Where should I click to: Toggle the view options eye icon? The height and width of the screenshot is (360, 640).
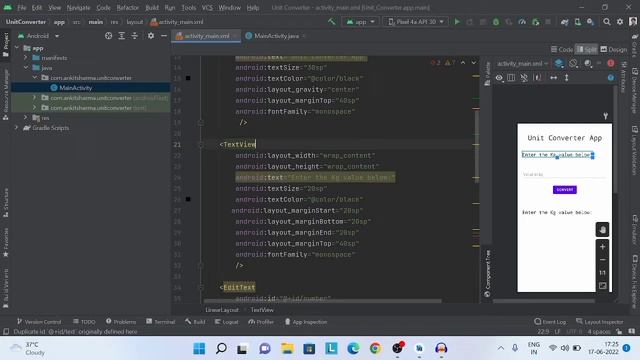(x=499, y=78)
